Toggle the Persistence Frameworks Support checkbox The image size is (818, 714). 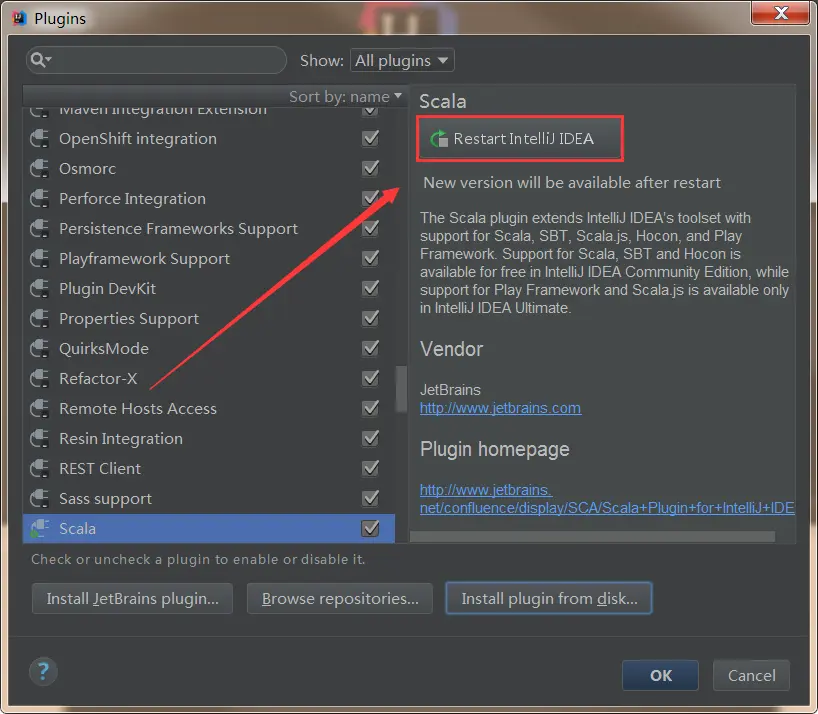(370, 228)
